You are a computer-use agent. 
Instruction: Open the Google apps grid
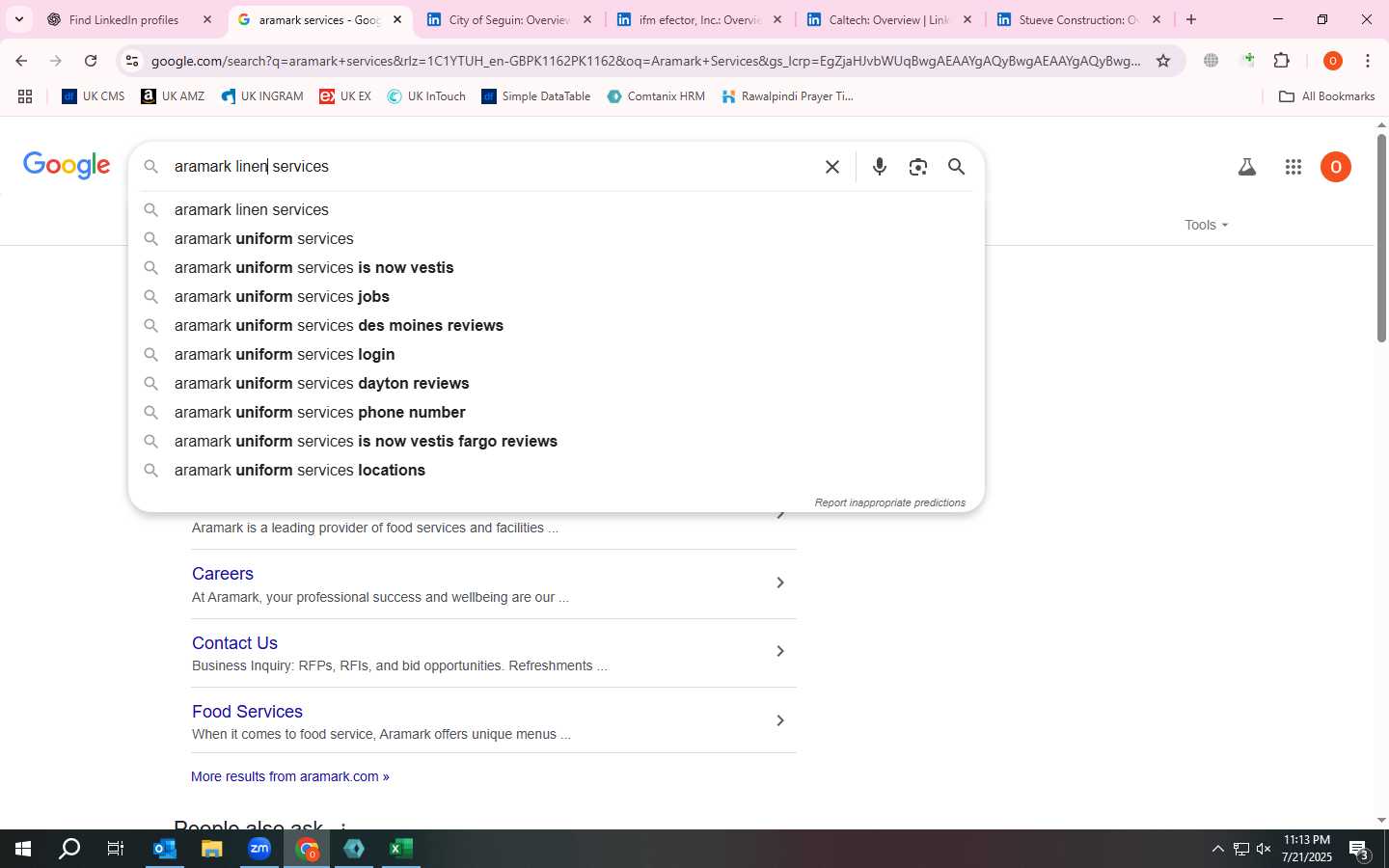[x=1294, y=167]
